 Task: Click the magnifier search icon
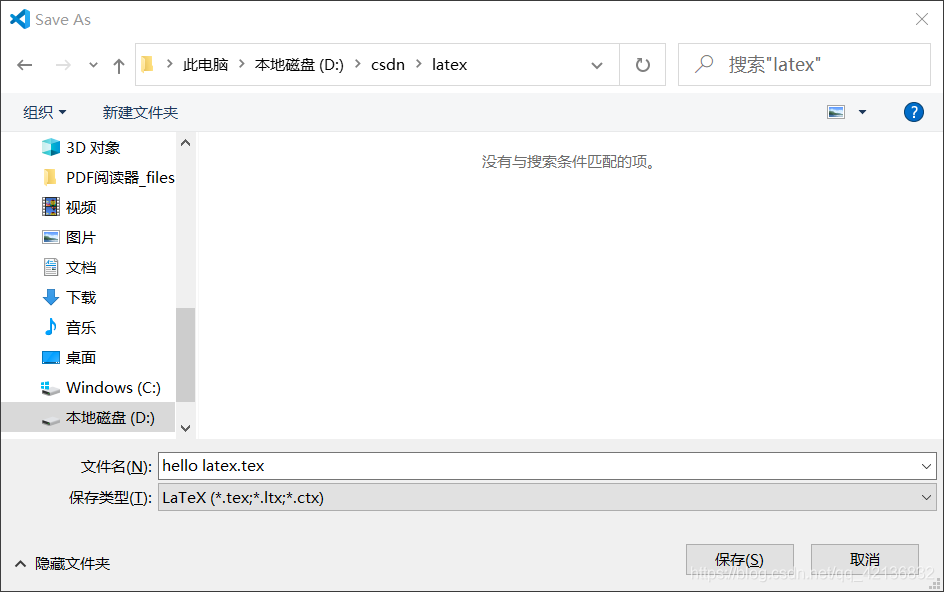704,64
